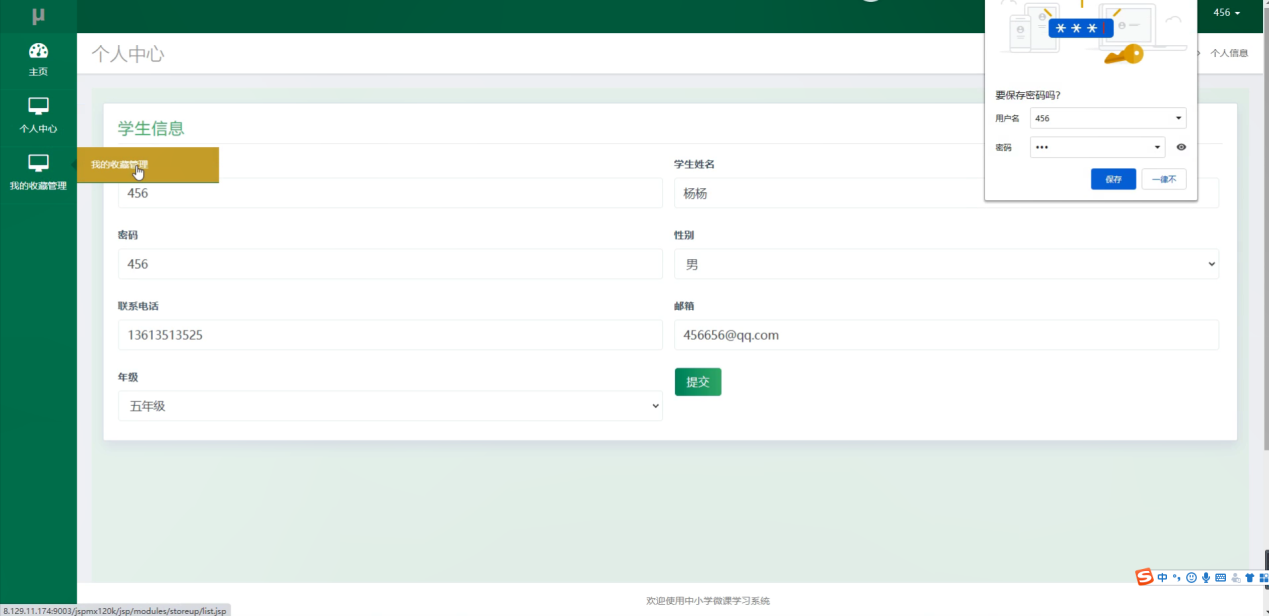The height and width of the screenshot is (616, 1269).
Task: Click the 保存 save password button
Action: (1113, 179)
